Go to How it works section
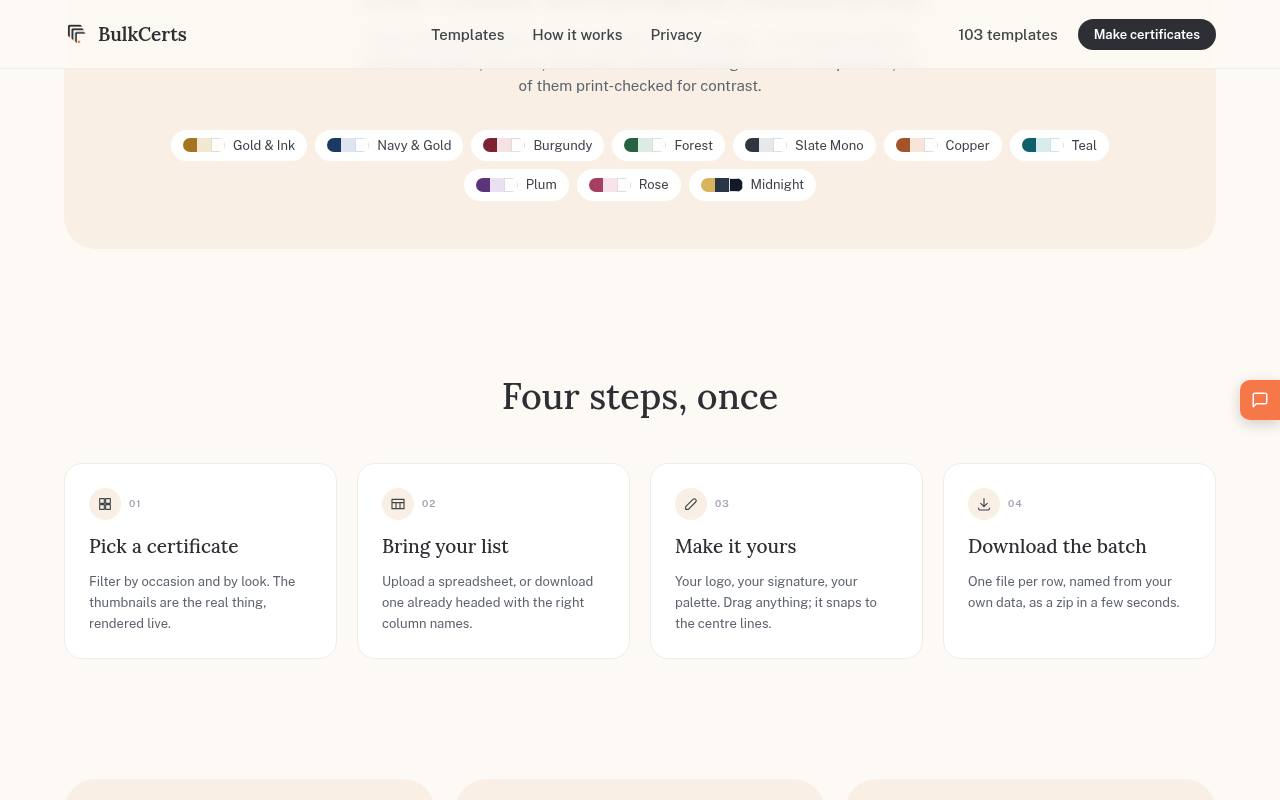Image resolution: width=1280 pixels, height=800 pixels. coord(577,34)
